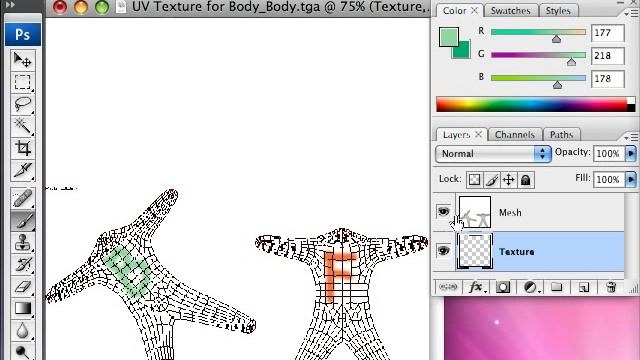Select the Brush tool
This screenshot has width=640, height=360.
click(22, 221)
